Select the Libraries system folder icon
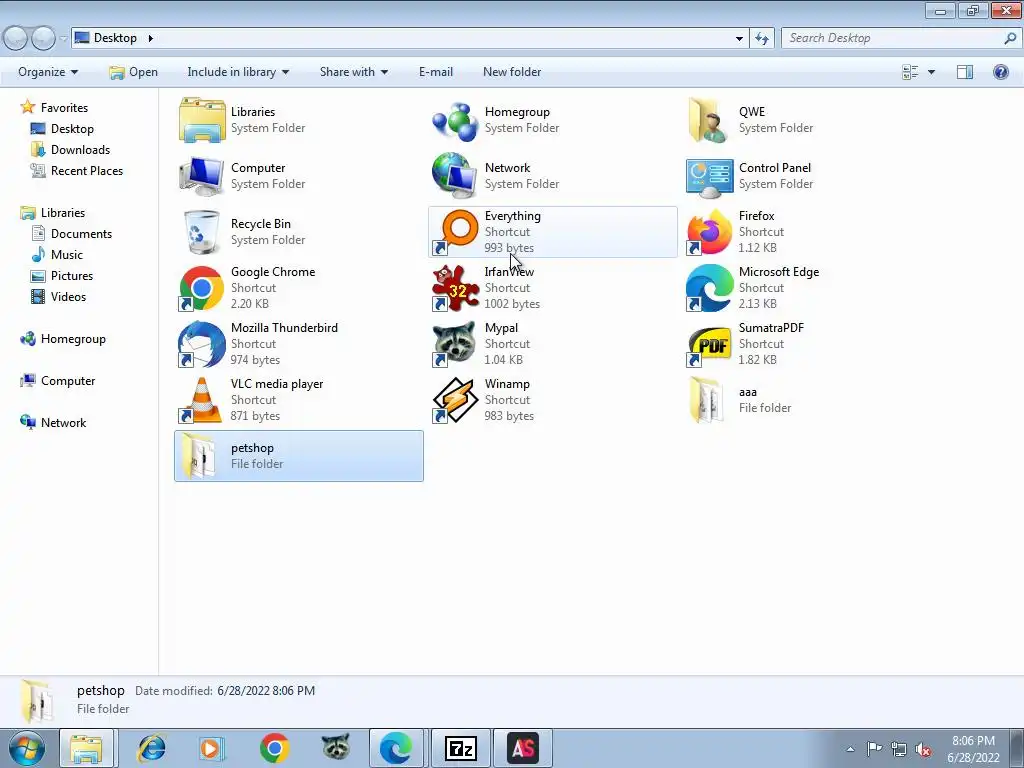Image resolution: width=1024 pixels, height=768 pixels. pyautogui.click(x=202, y=120)
